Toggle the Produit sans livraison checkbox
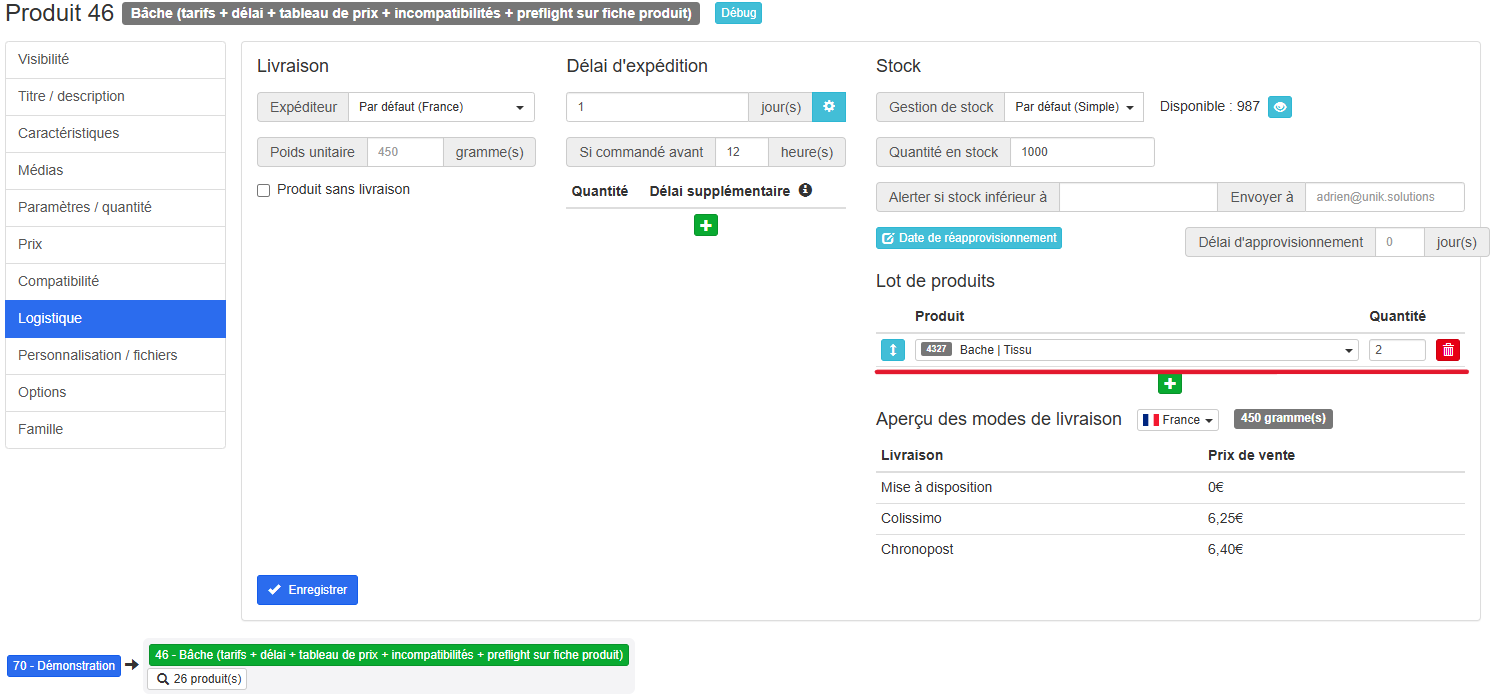Screen dimensions: 1490x697 (264, 190)
